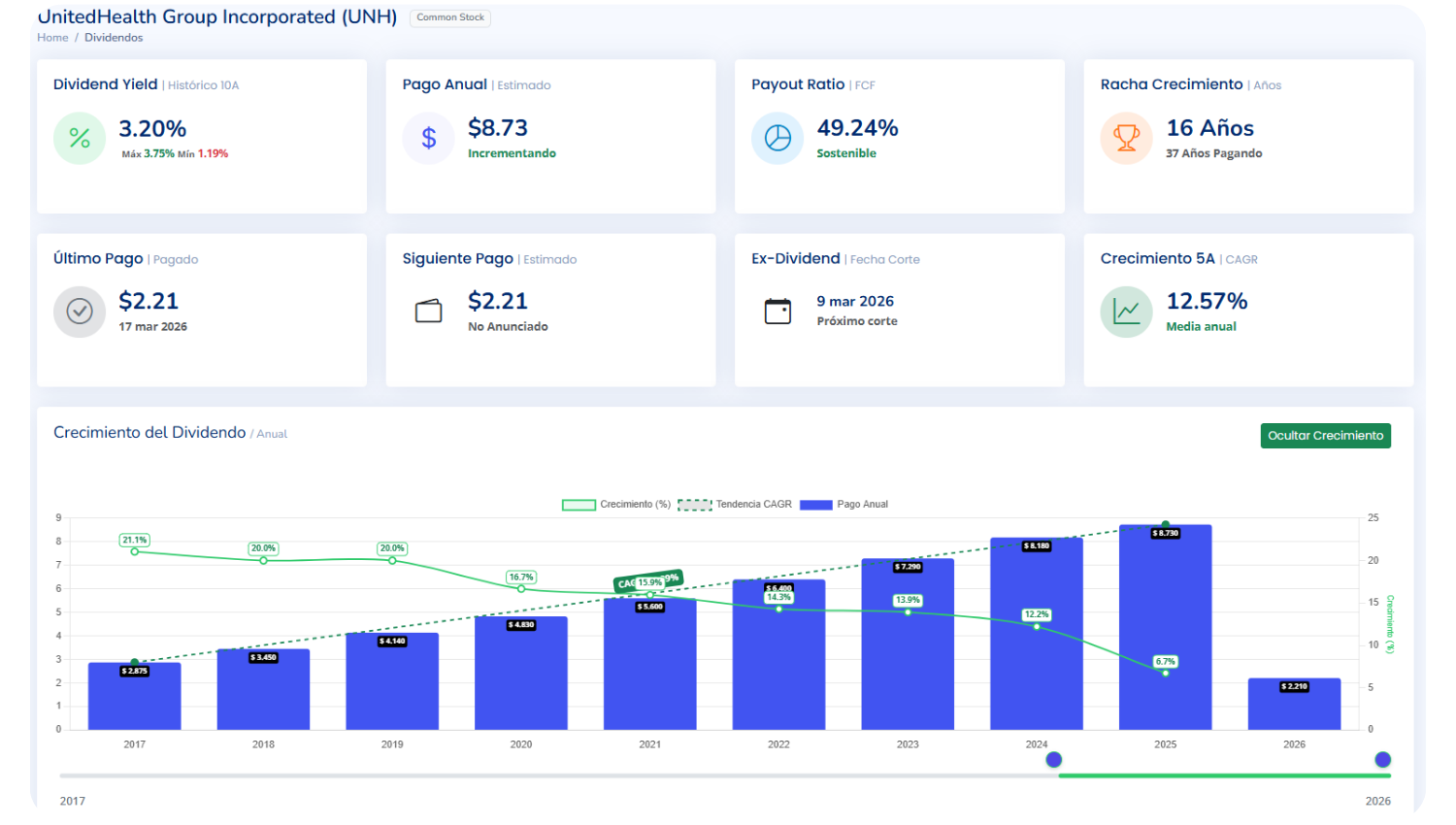Select the dollar icon in Pago Anual card
The width and height of the screenshot is (1456, 825).
click(x=428, y=138)
